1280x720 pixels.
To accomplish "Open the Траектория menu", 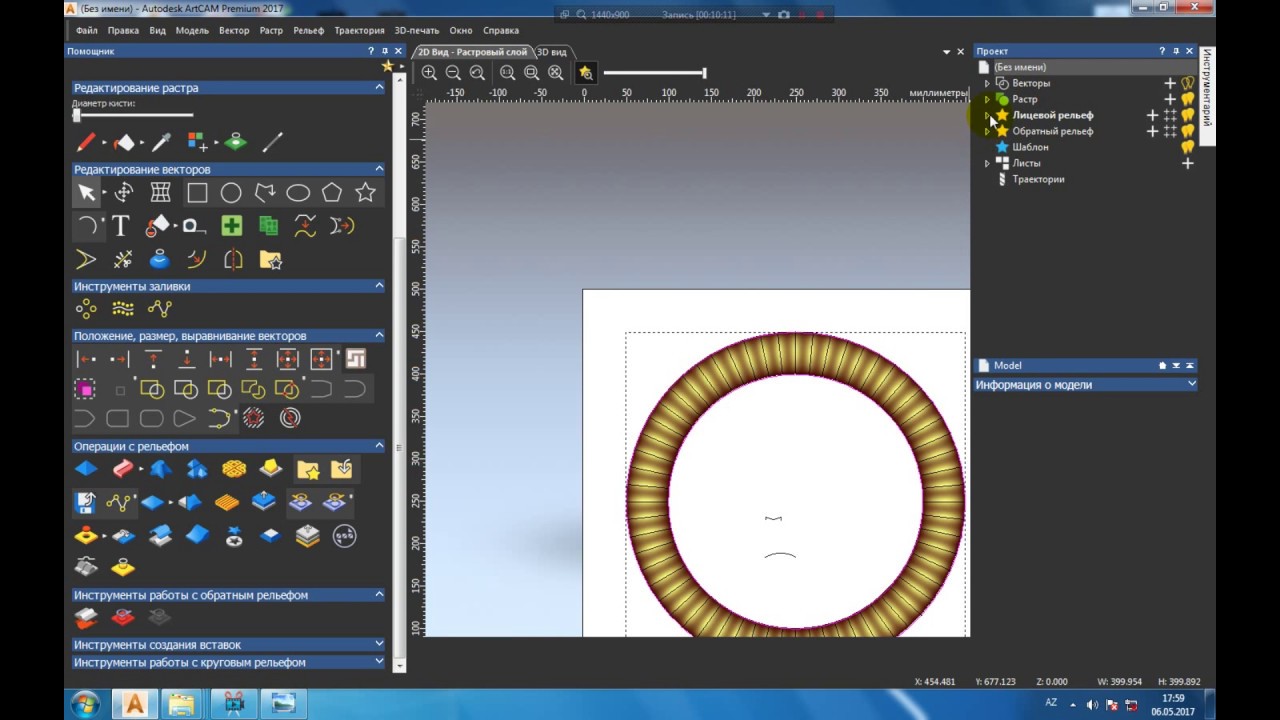I will click(x=359, y=30).
